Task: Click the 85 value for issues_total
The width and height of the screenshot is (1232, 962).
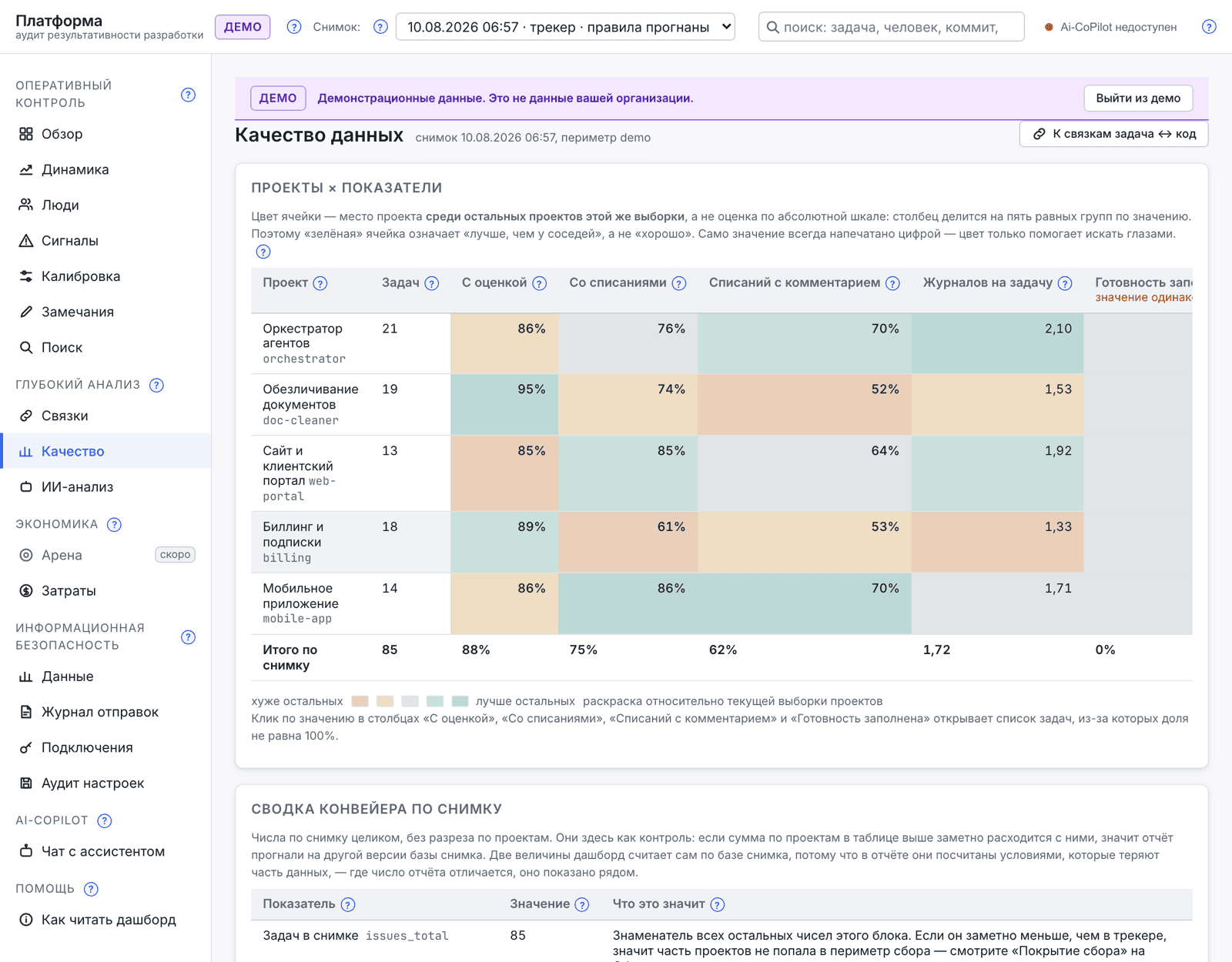Action: tap(517, 936)
